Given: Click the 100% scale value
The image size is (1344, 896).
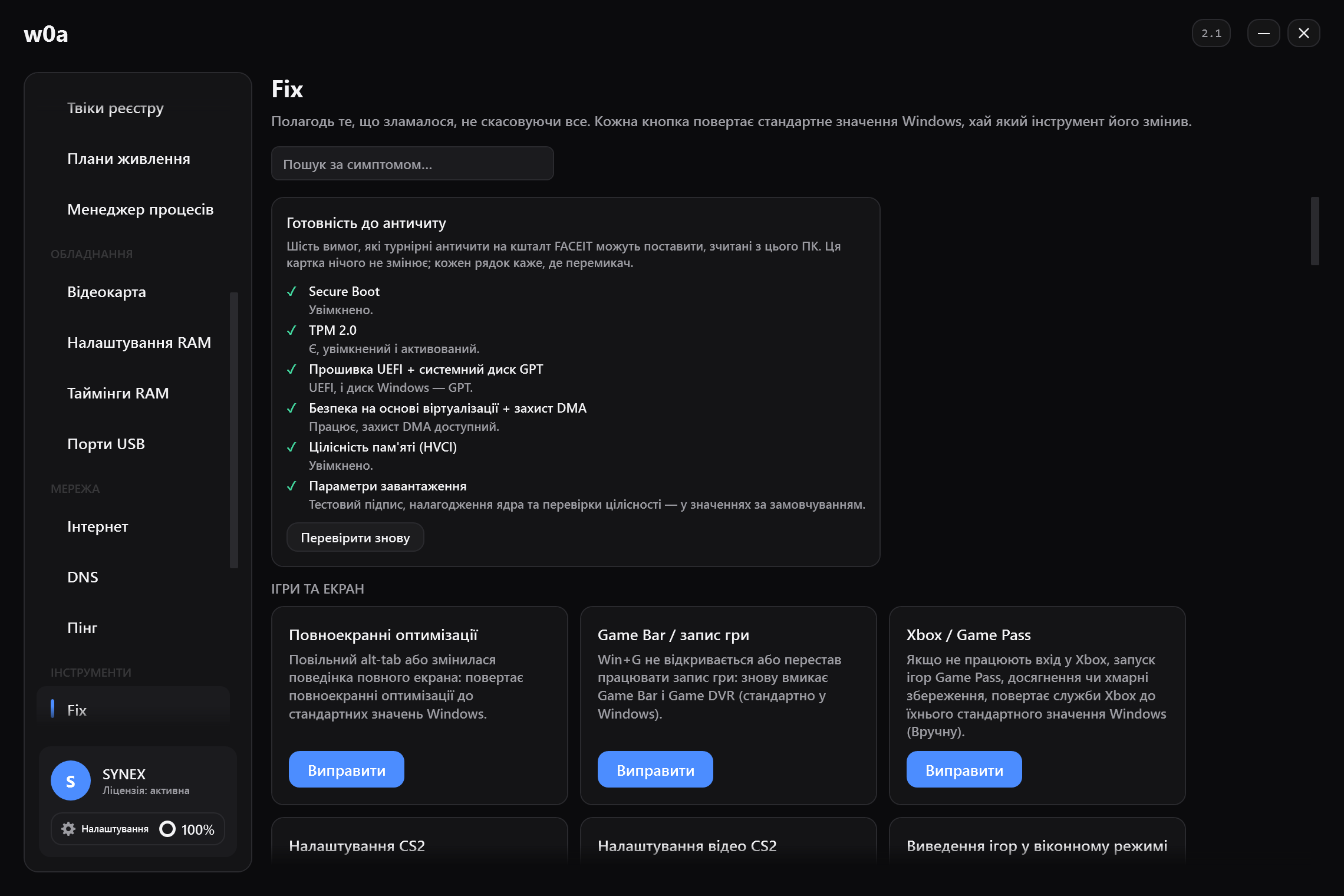Looking at the screenshot, I should [x=198, y=829].
